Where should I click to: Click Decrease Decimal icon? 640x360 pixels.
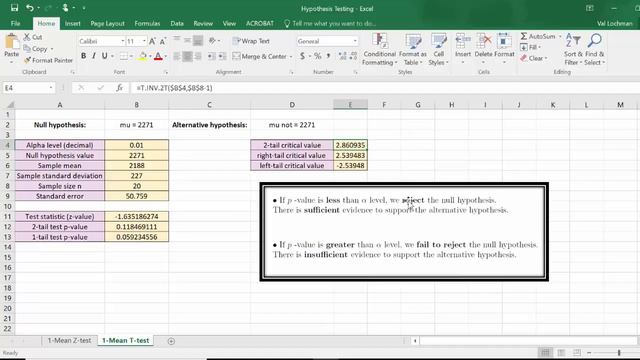[353, 56]
